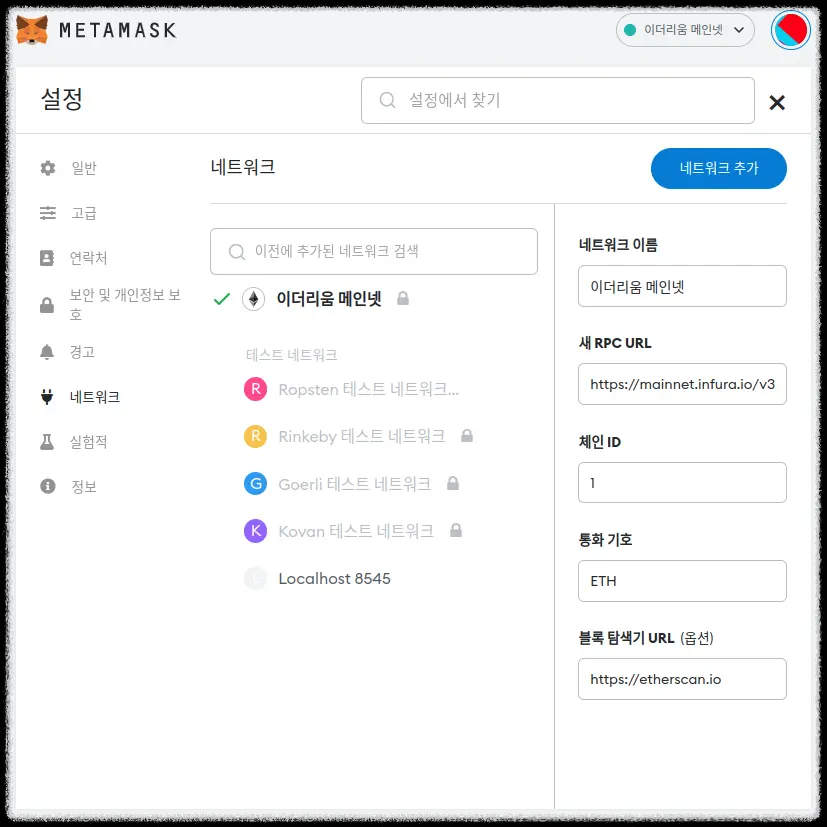Click the 이전에 추가된 네트워크 검색 field

coord(373,251)
